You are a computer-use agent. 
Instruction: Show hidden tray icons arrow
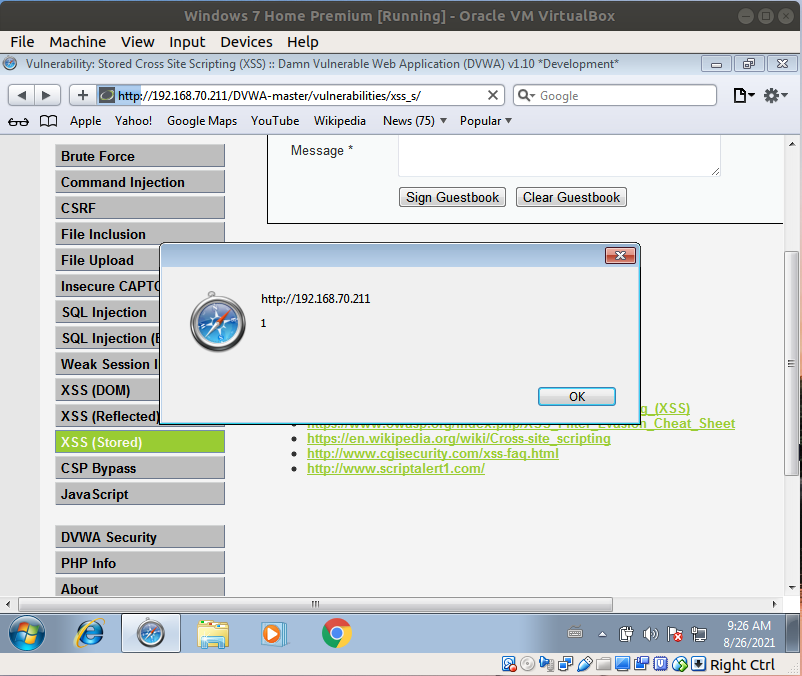603,635
